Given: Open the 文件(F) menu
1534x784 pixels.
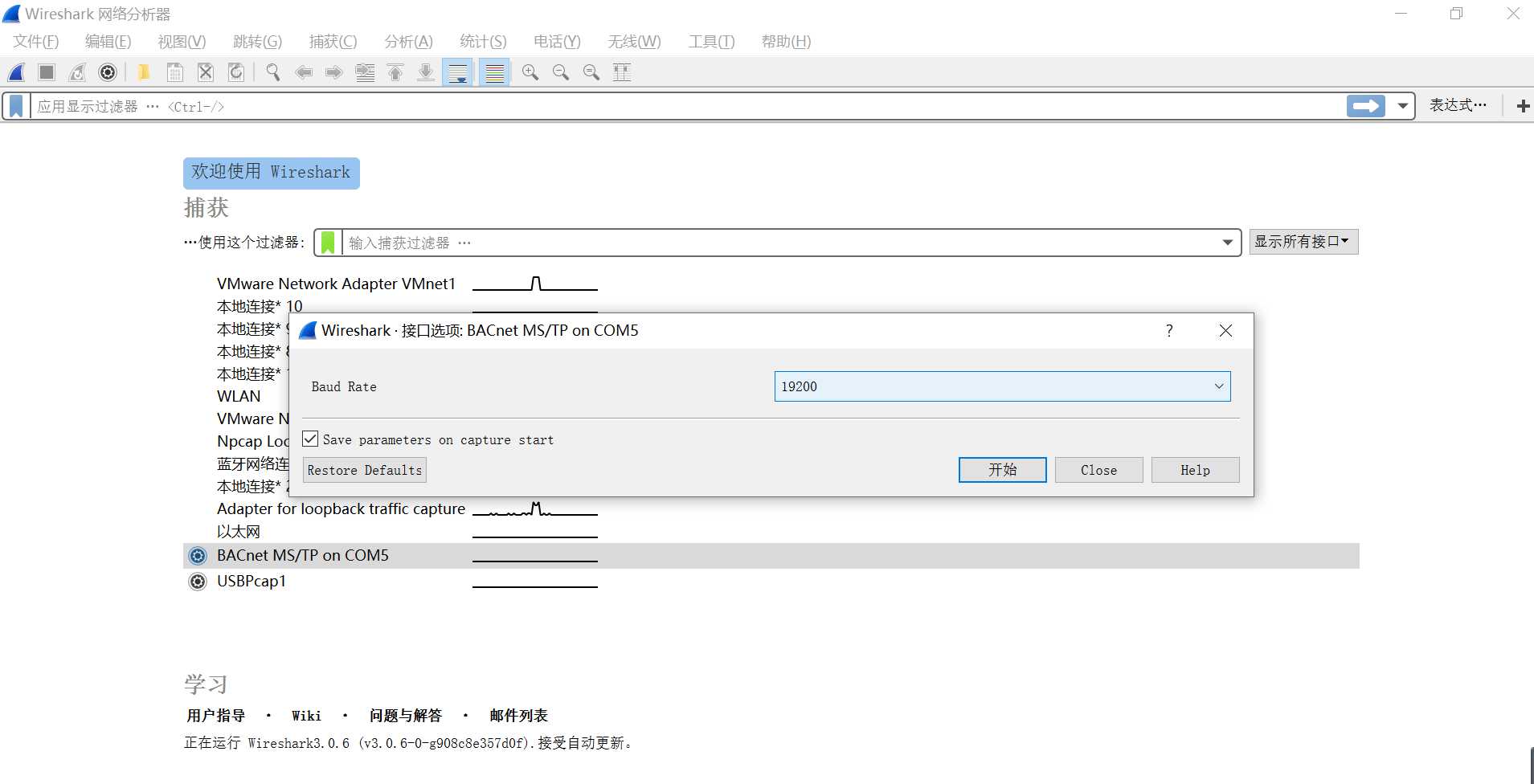Looking at the screenshot, I should [35, 42].
